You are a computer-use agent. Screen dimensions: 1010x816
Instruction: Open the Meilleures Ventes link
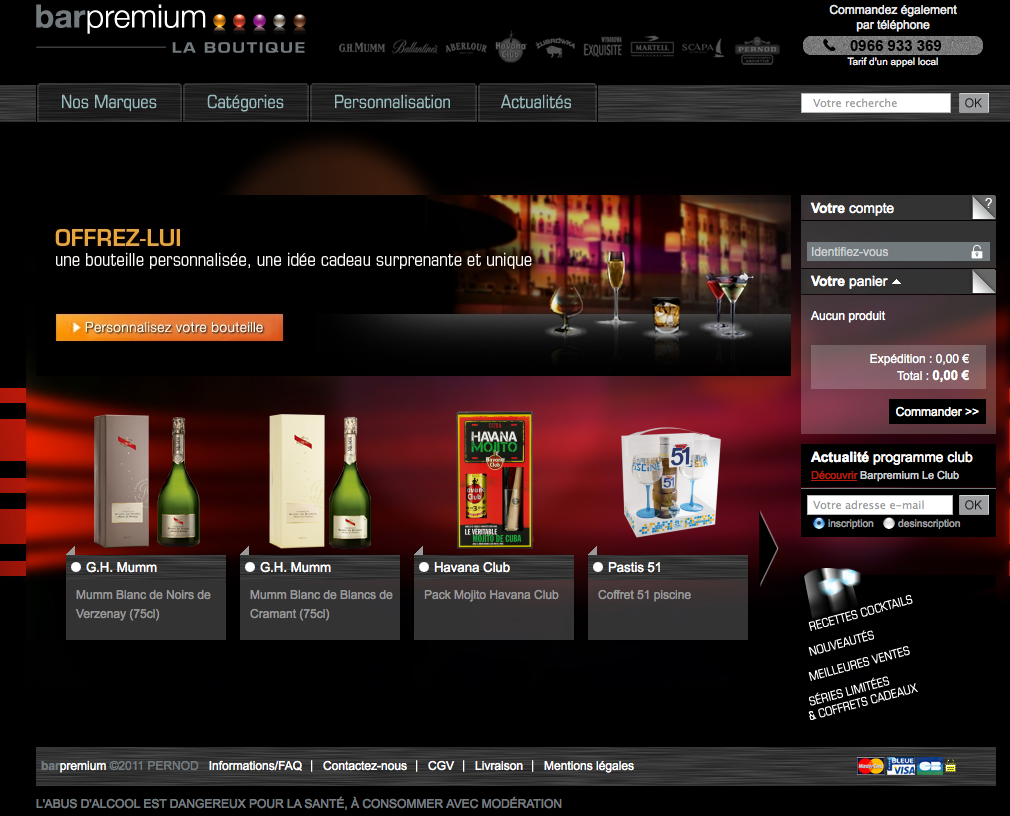coord(859,663)
